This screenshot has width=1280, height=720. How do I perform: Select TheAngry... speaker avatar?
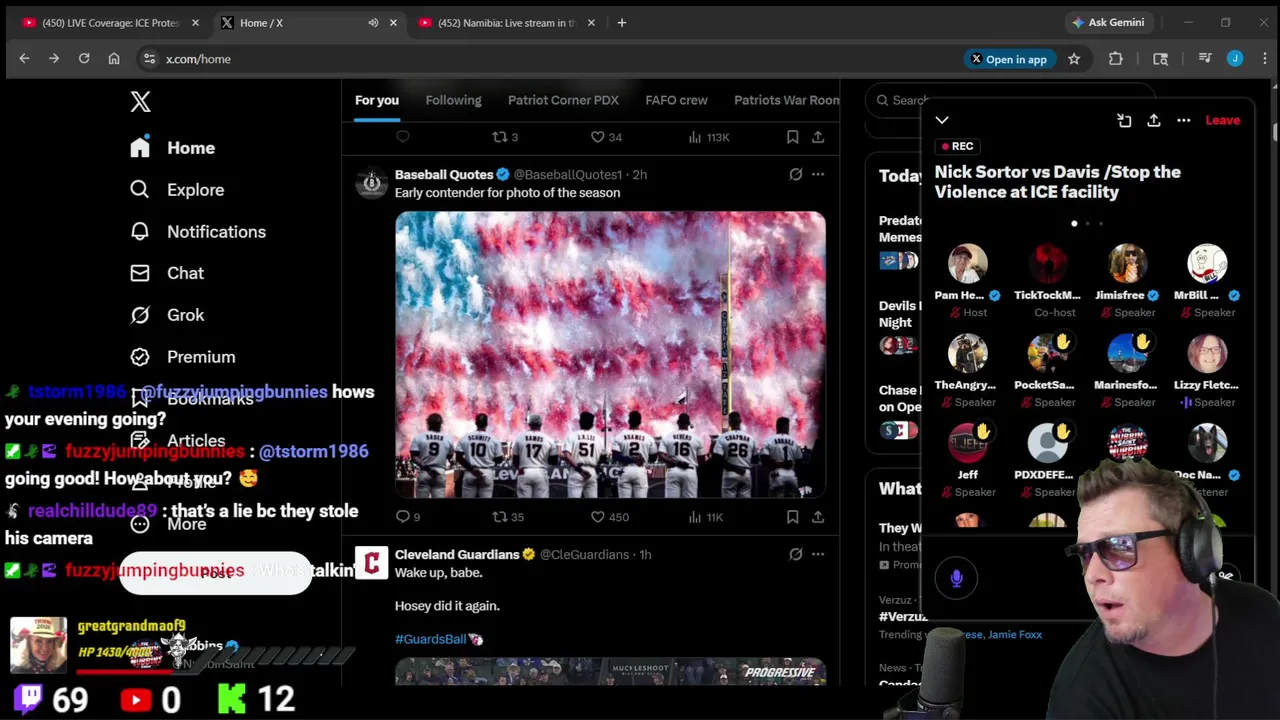point(967,354)
